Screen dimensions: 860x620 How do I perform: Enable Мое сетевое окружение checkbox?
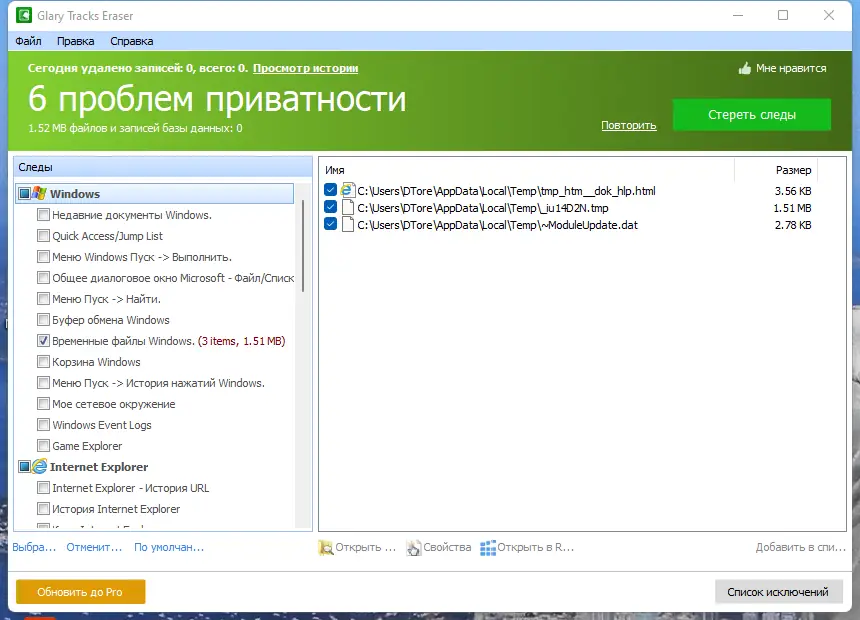click(x=43, y=404)
